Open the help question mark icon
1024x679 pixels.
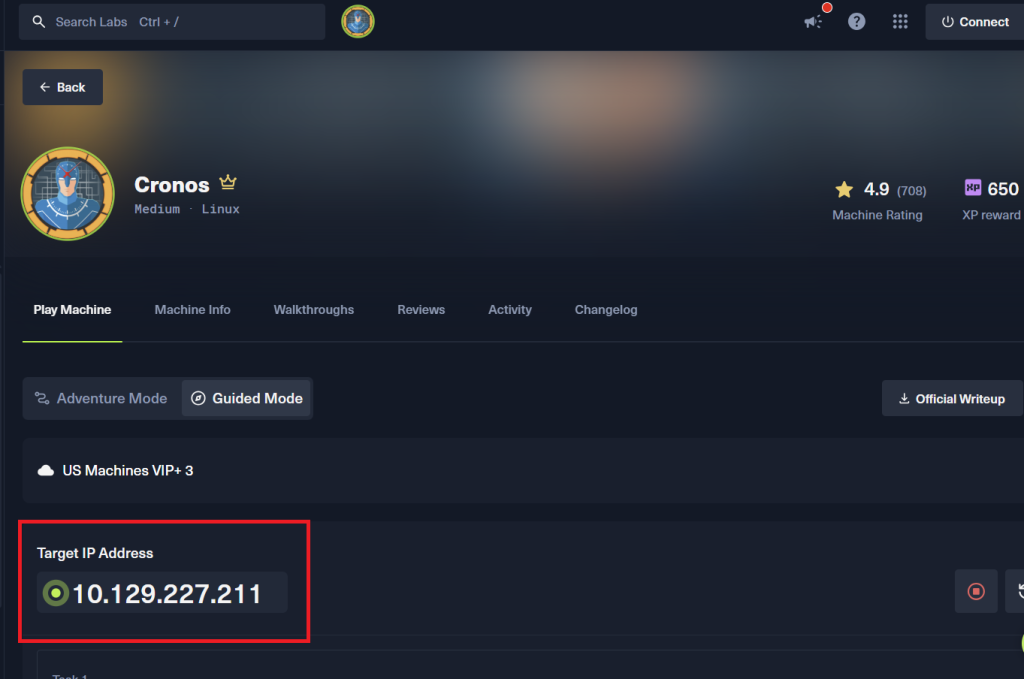click(856, 22)
